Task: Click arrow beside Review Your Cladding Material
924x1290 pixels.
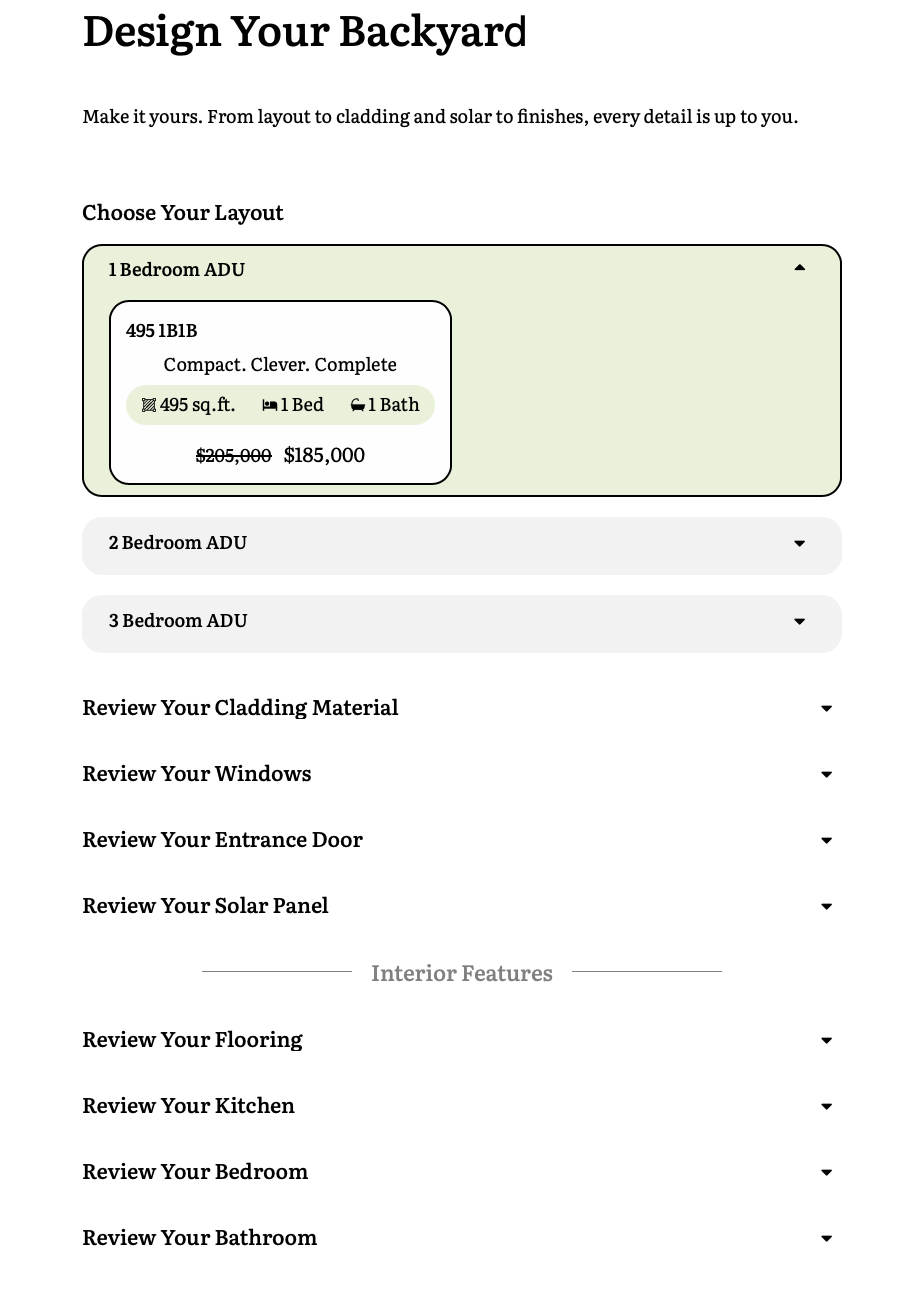Action: 826,709
